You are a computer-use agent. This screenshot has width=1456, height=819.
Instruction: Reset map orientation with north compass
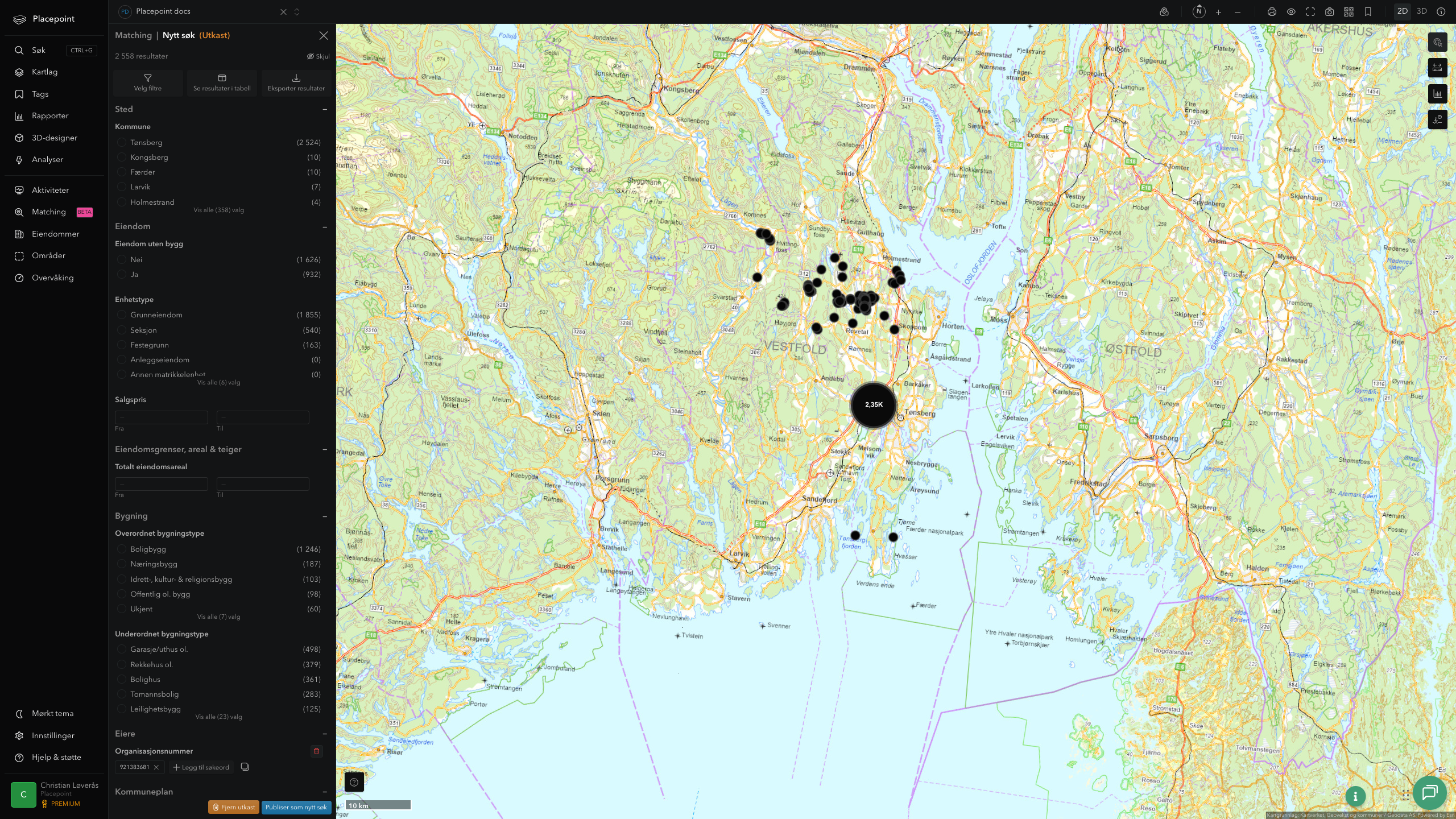tap(1199, 11)
